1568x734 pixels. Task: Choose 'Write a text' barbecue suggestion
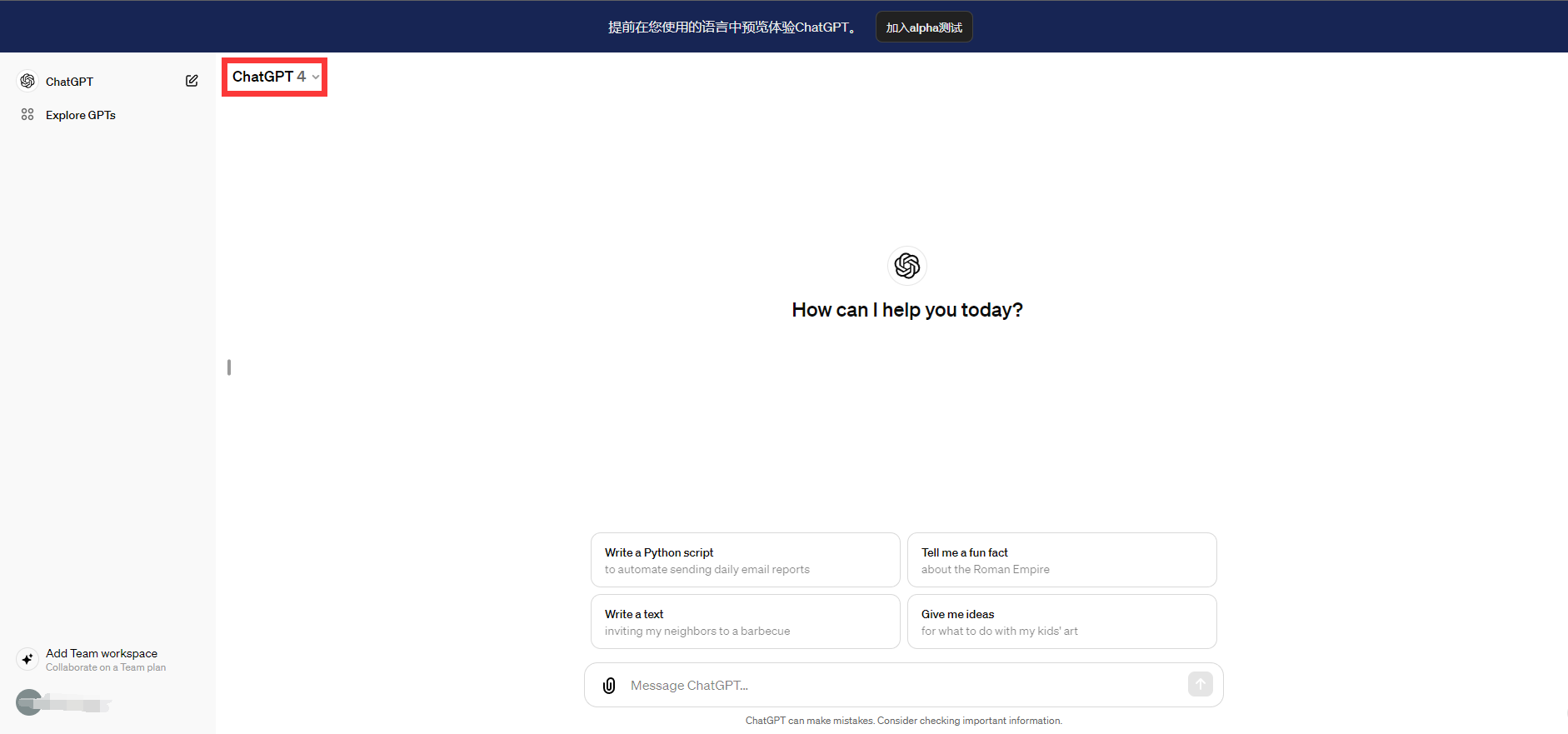pyautogui.click(x=746, y=622)
